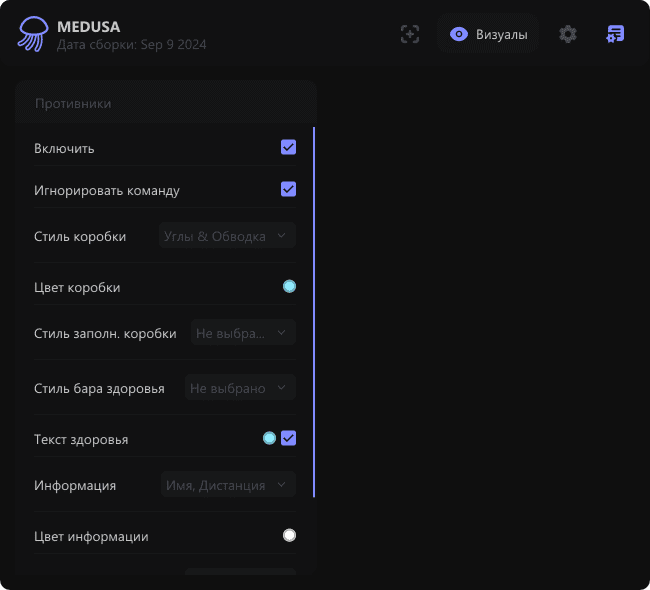This screenshot has height=590, width=650.
Task: Toggle the Текст здоровья checkbox
Action: click(288, 438)
